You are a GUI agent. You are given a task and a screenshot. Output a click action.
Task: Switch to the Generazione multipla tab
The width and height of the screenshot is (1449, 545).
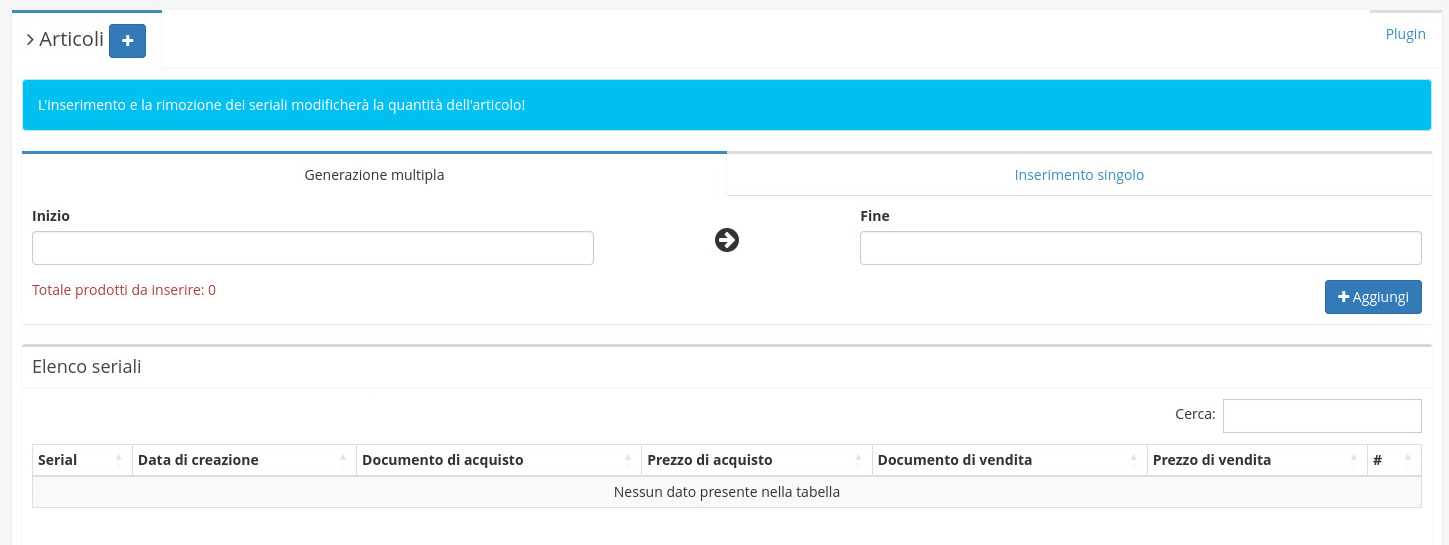pos(374,175)
